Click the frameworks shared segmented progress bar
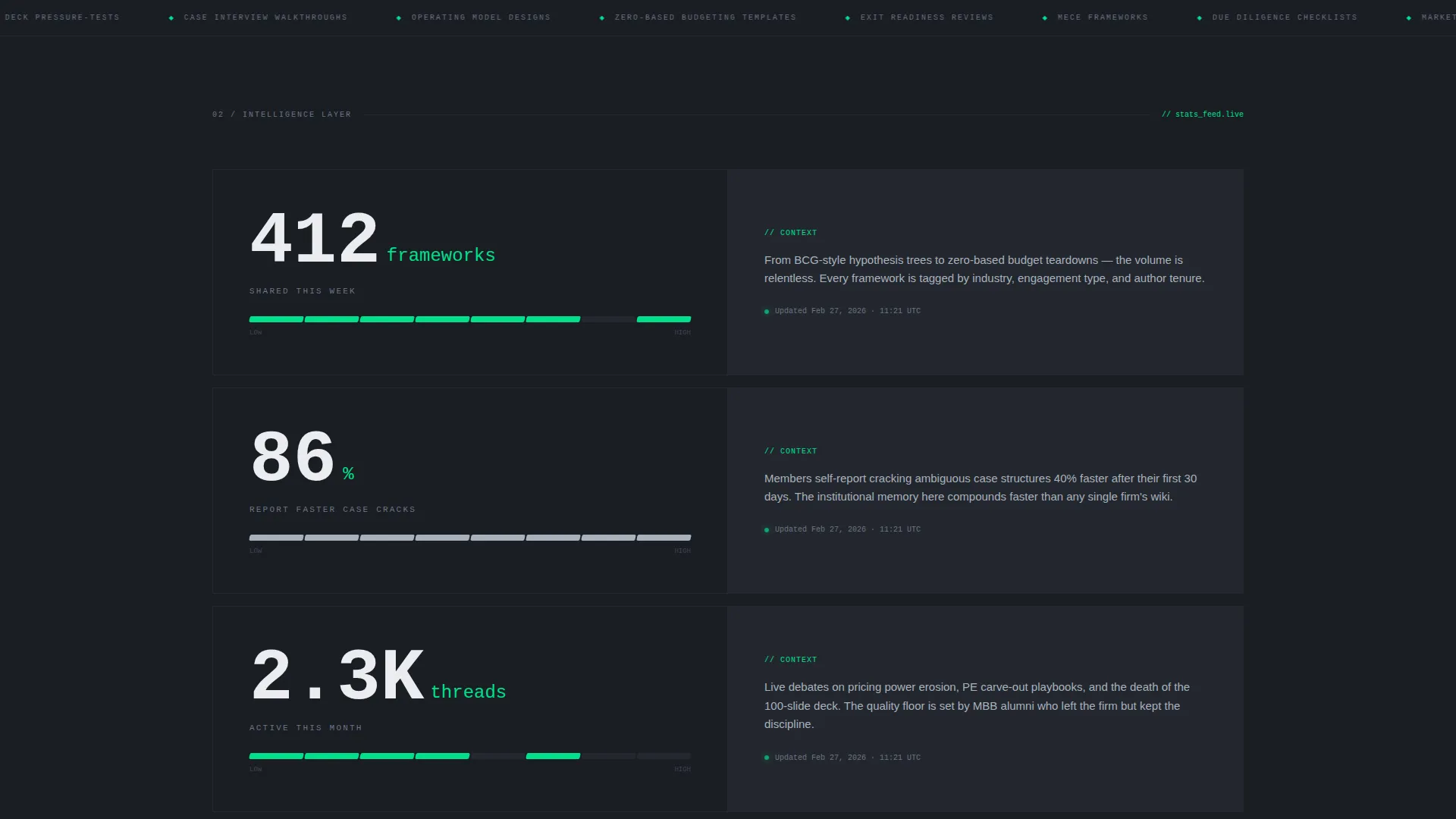The width and height of the screenshot is (1456, 819). (x=470, y=319)
